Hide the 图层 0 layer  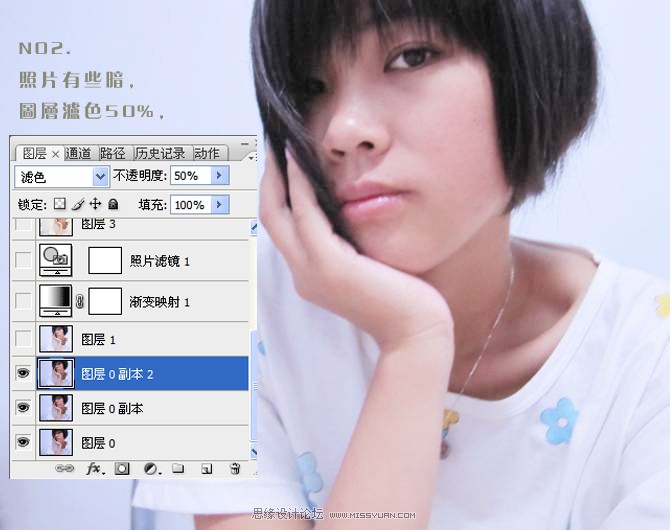pyautogui.click(x=23, y=442)
